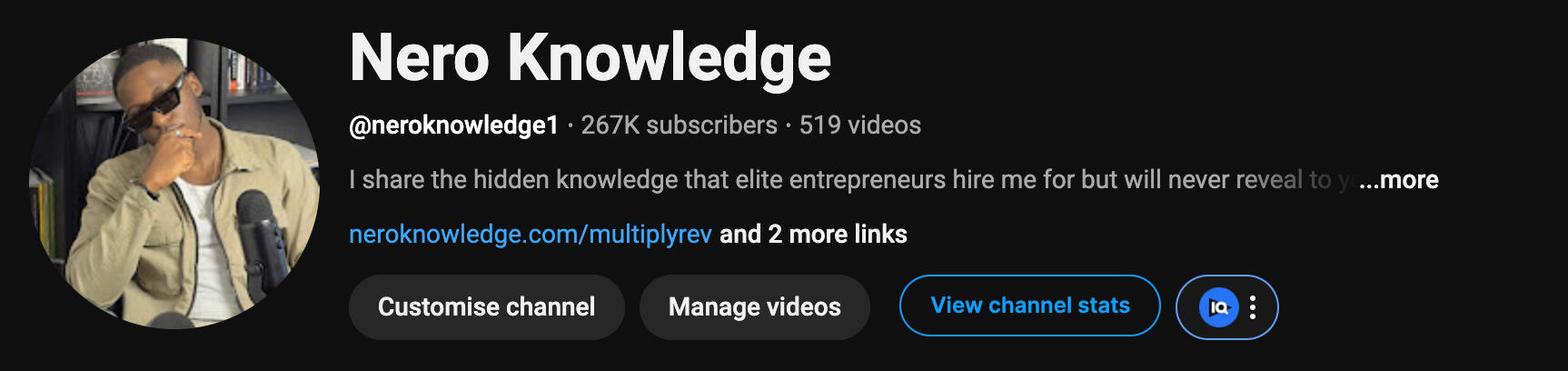Viewport: 1568px width, 371px height.
Task: Select View channel stats
Action: pyautogui.click(x=1030, y=306)
